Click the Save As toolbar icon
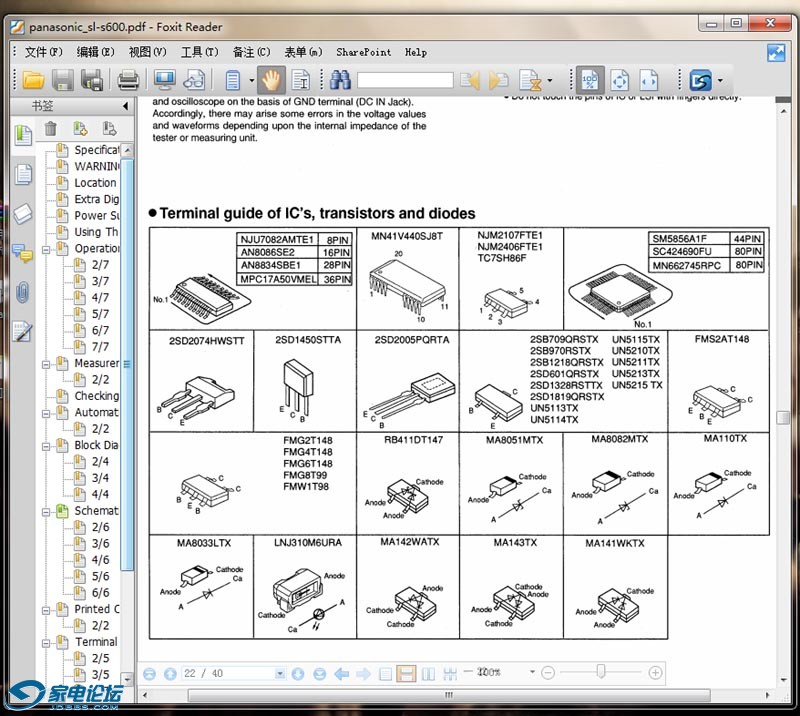Viewport: 800px width, 716px height. (x=92, y=80)
